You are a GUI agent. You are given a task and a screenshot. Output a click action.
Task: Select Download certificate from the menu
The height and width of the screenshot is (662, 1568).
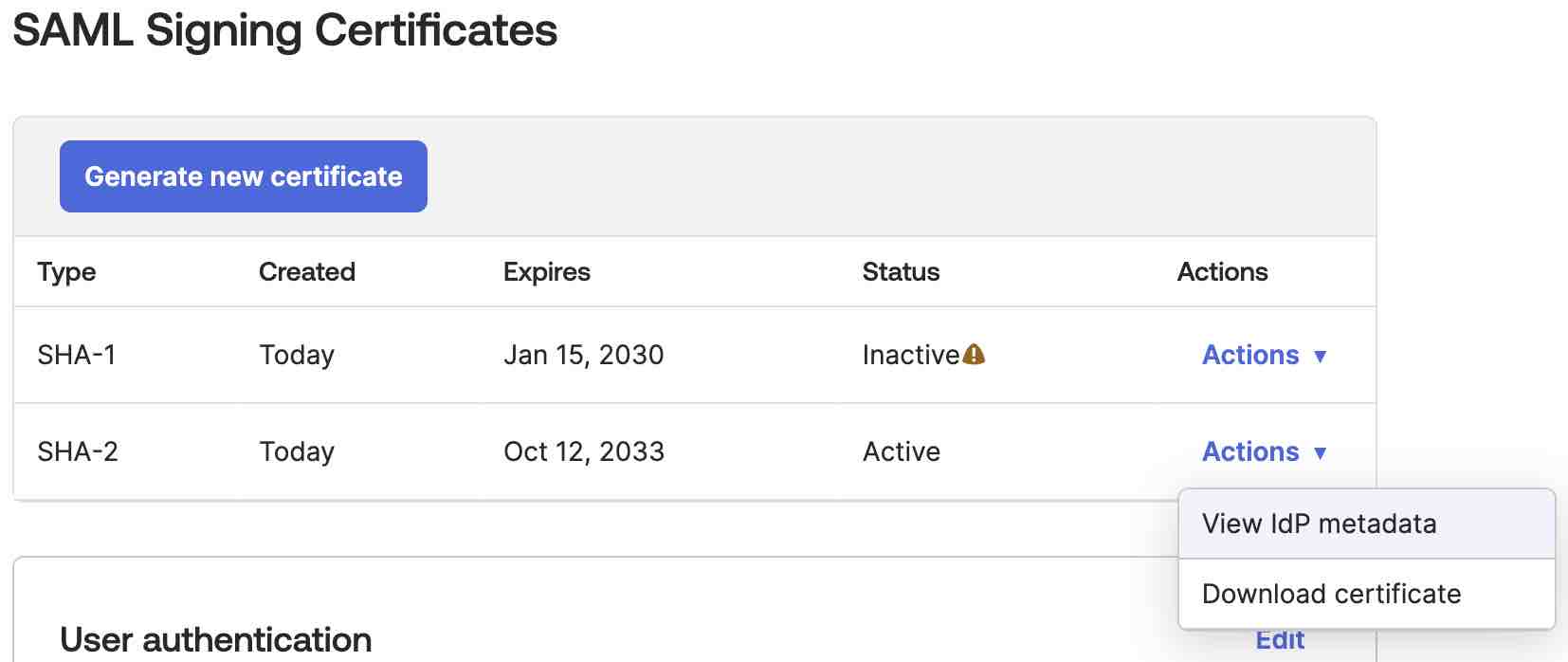1332,593
